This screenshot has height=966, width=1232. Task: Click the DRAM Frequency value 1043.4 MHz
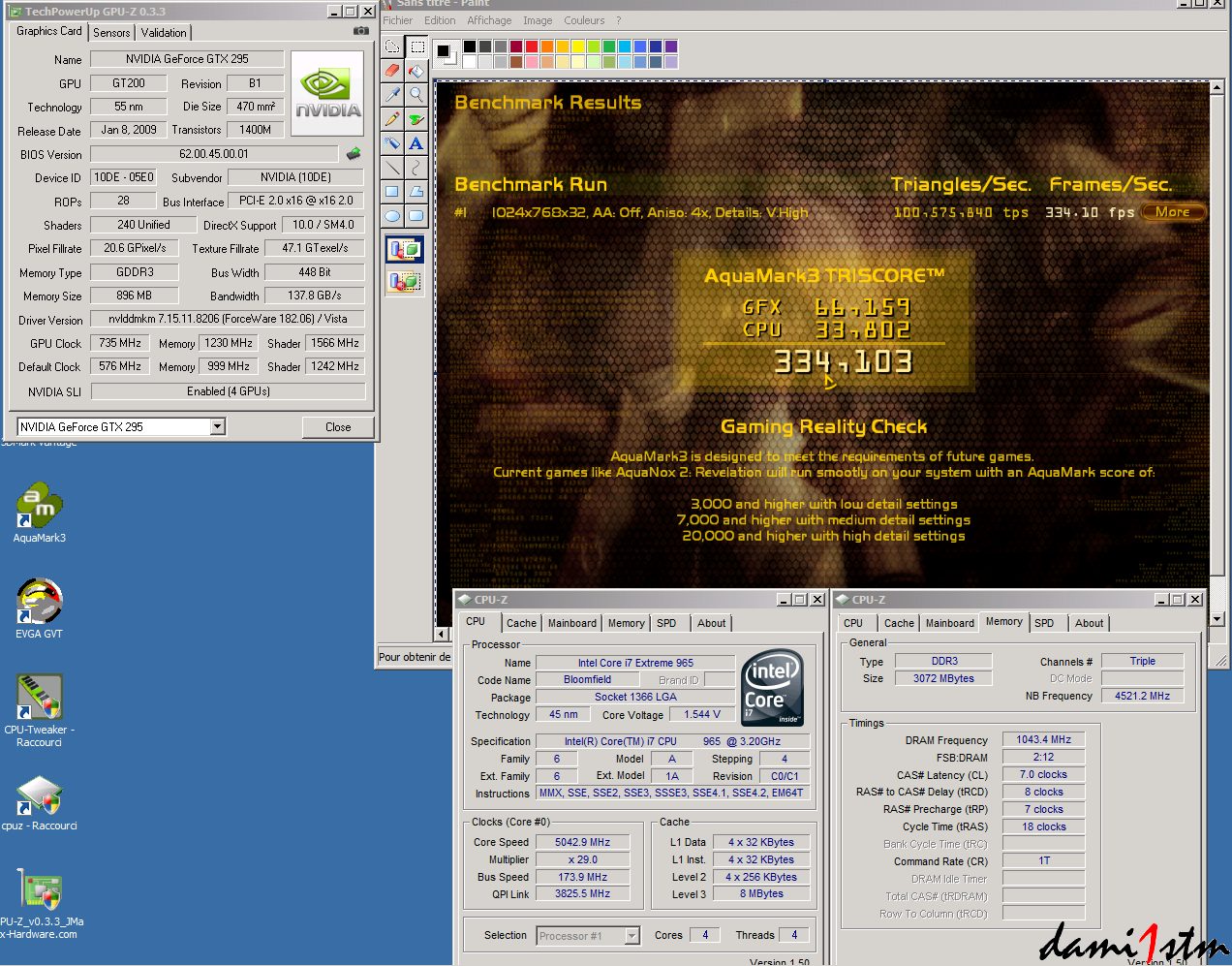point(1043,739)
